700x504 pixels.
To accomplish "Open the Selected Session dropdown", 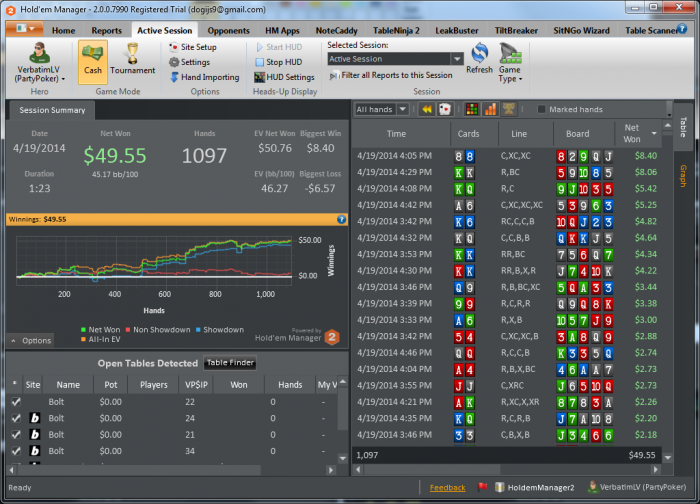I will click(457, 59).
